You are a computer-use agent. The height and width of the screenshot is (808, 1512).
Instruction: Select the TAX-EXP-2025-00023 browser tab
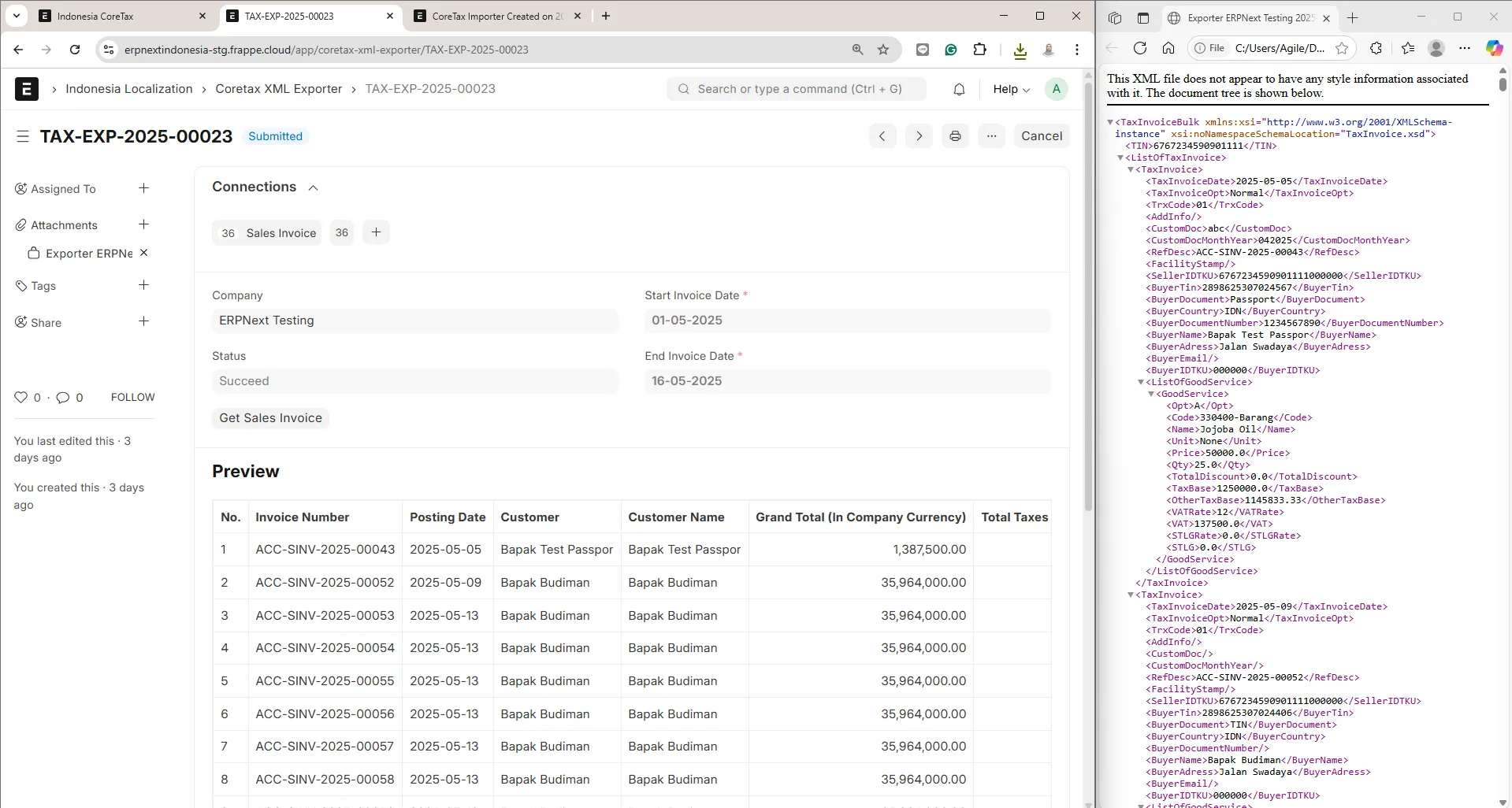pyautogui.click(x=310, y=16)
